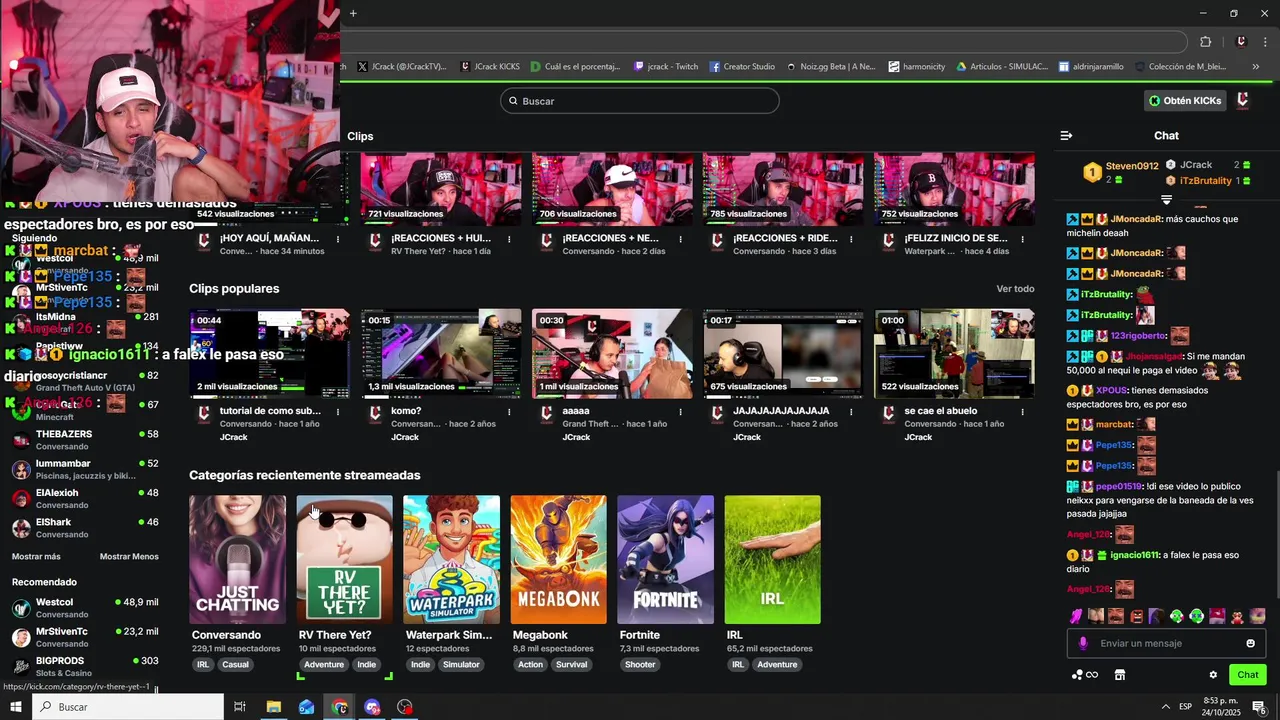
Task: Click the Buscar search field on Kick
Action: 640,101
